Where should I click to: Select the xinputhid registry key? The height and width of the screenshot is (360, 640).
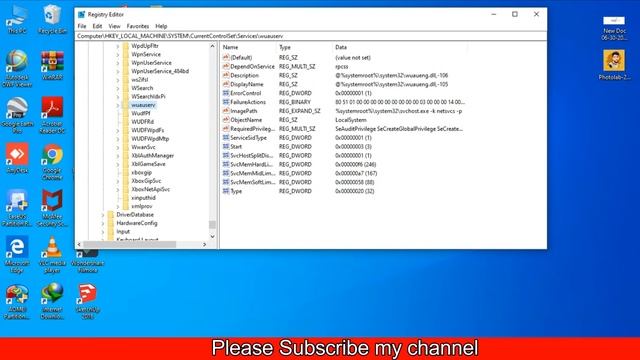(x=143, y=198)
